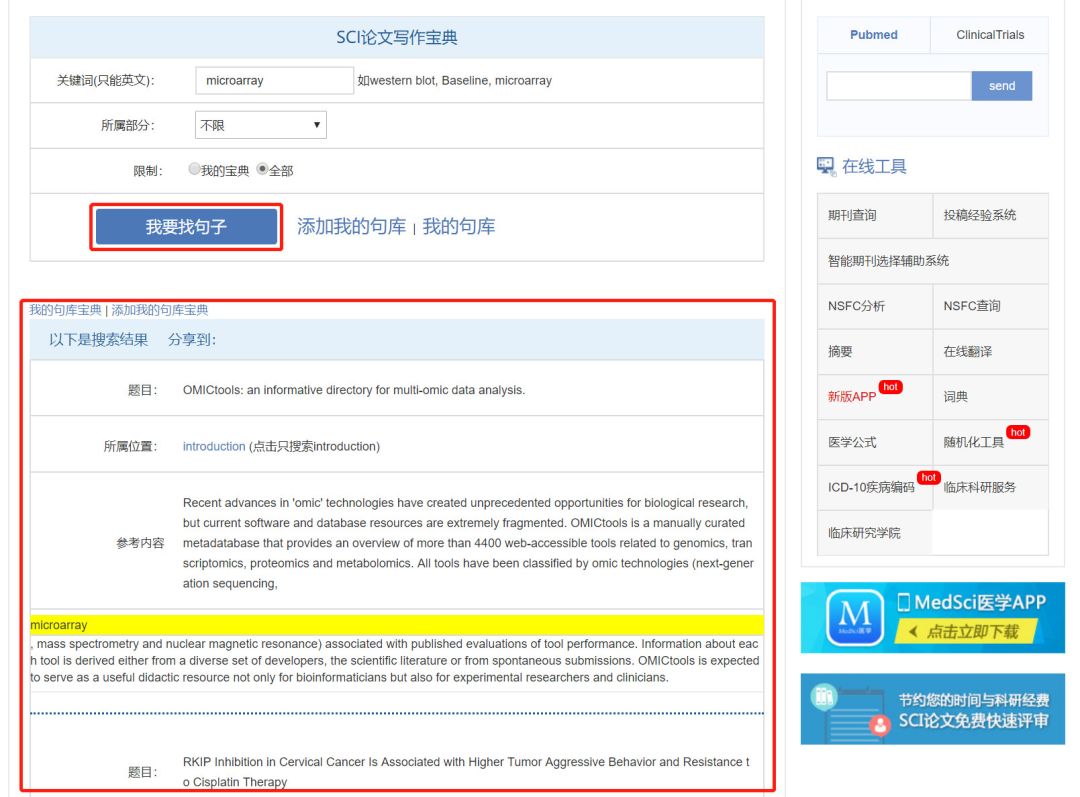Image resolution: width=1080 pixels, height=797 pixels.
Task: Switch to the ClinicalTrials tab
Action: pyautogui.click(x=990, y=35)
